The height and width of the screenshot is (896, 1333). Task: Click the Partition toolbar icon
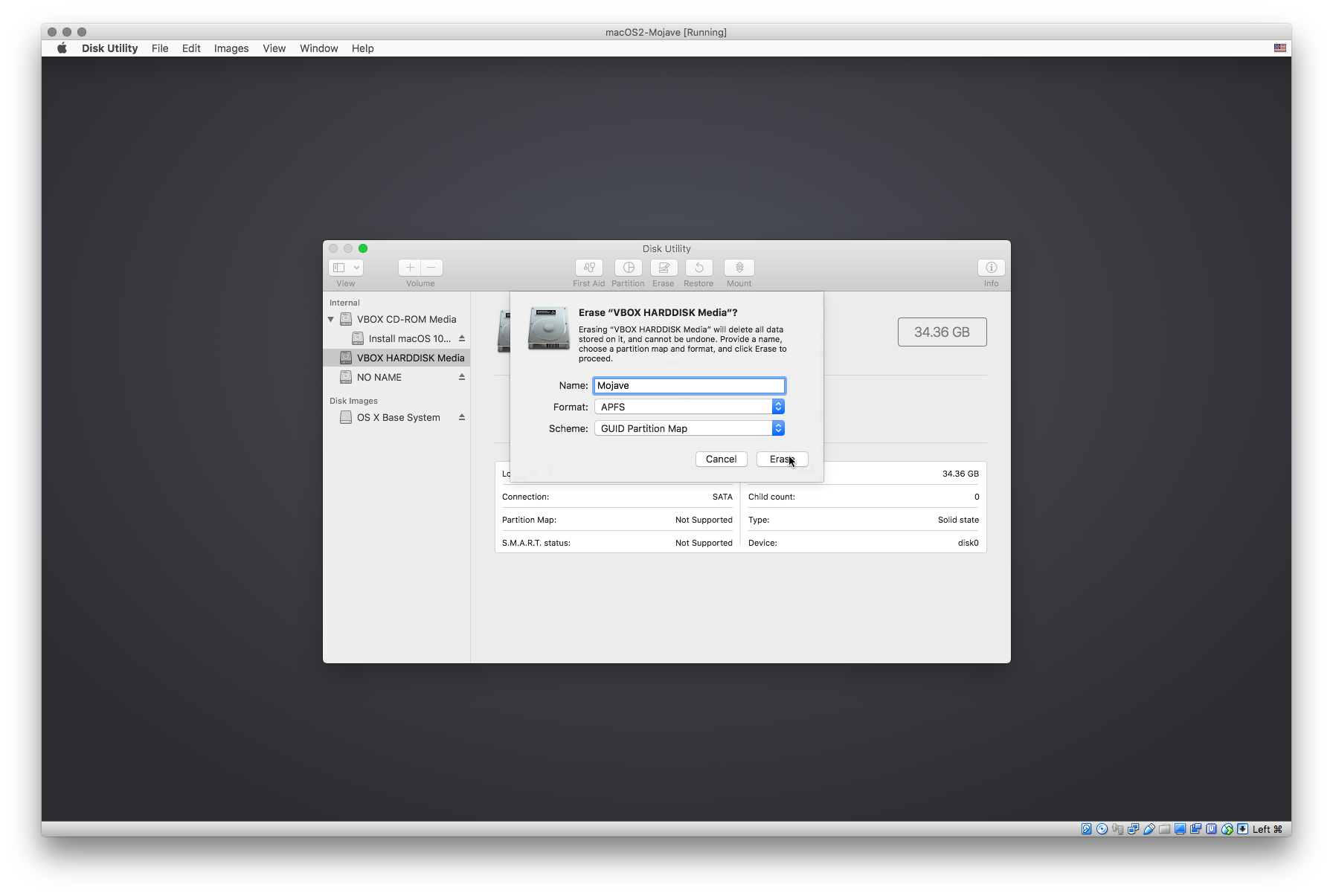629,268
